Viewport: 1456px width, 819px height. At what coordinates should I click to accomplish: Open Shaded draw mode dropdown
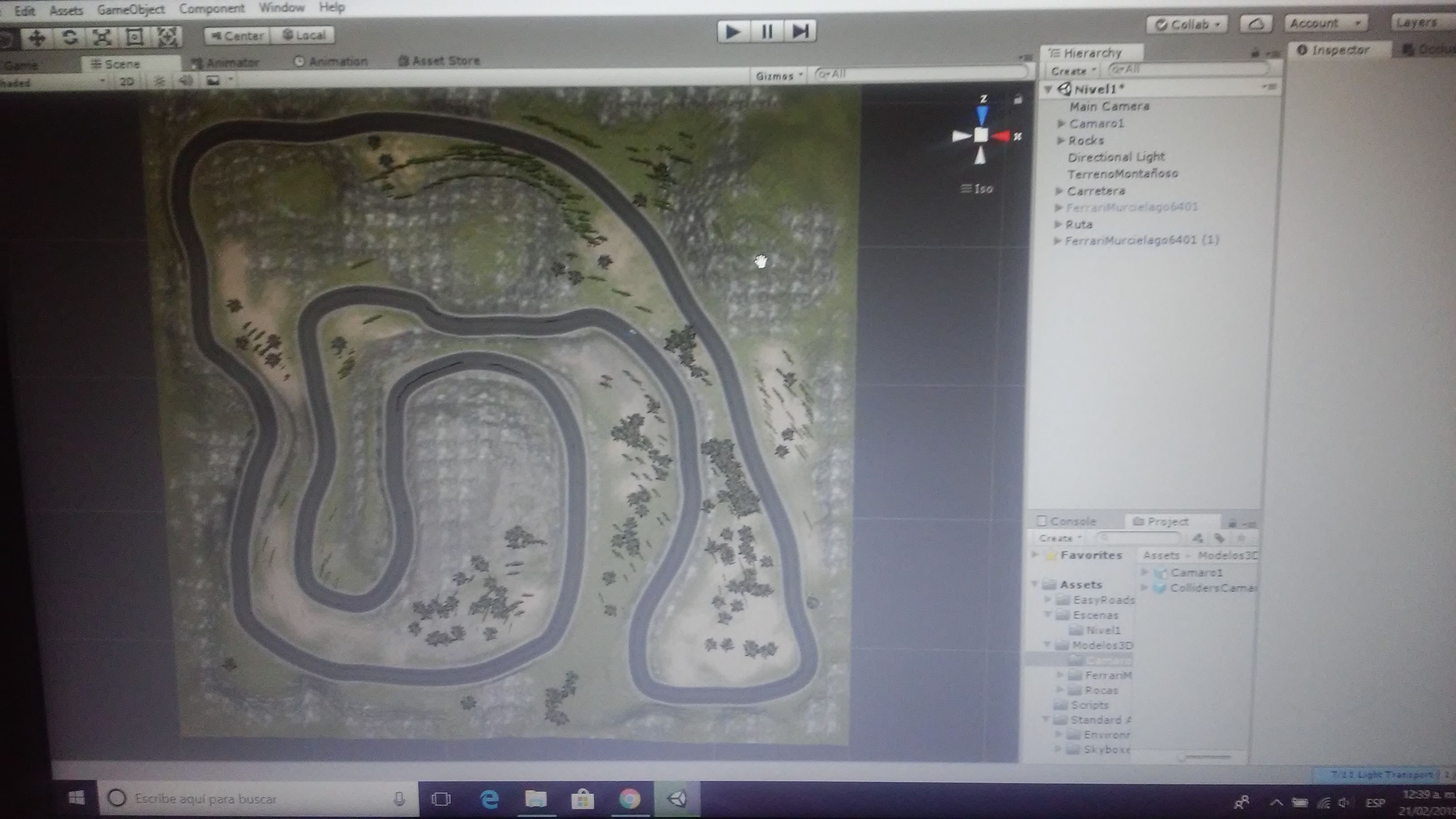click(52, 83)
